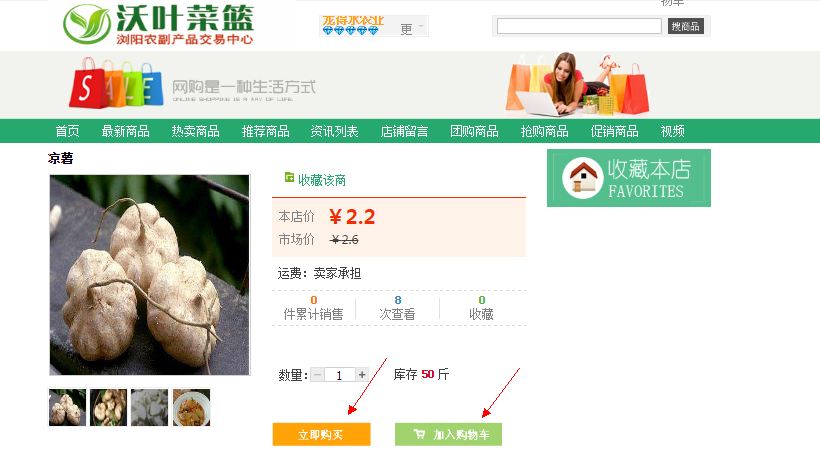Go to 团购商品 in navigation bar
This screenshot has width=820, height=452.
pyautogui.click(x=474, y=131)
